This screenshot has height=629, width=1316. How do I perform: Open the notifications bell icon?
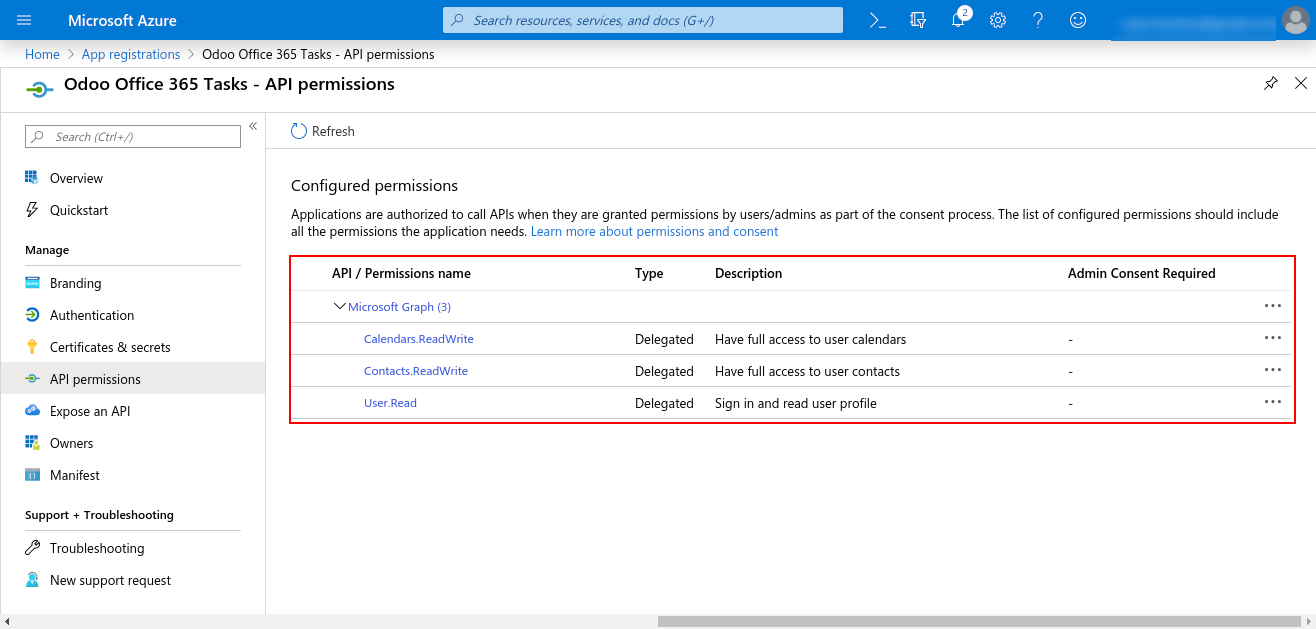(958, 20)
